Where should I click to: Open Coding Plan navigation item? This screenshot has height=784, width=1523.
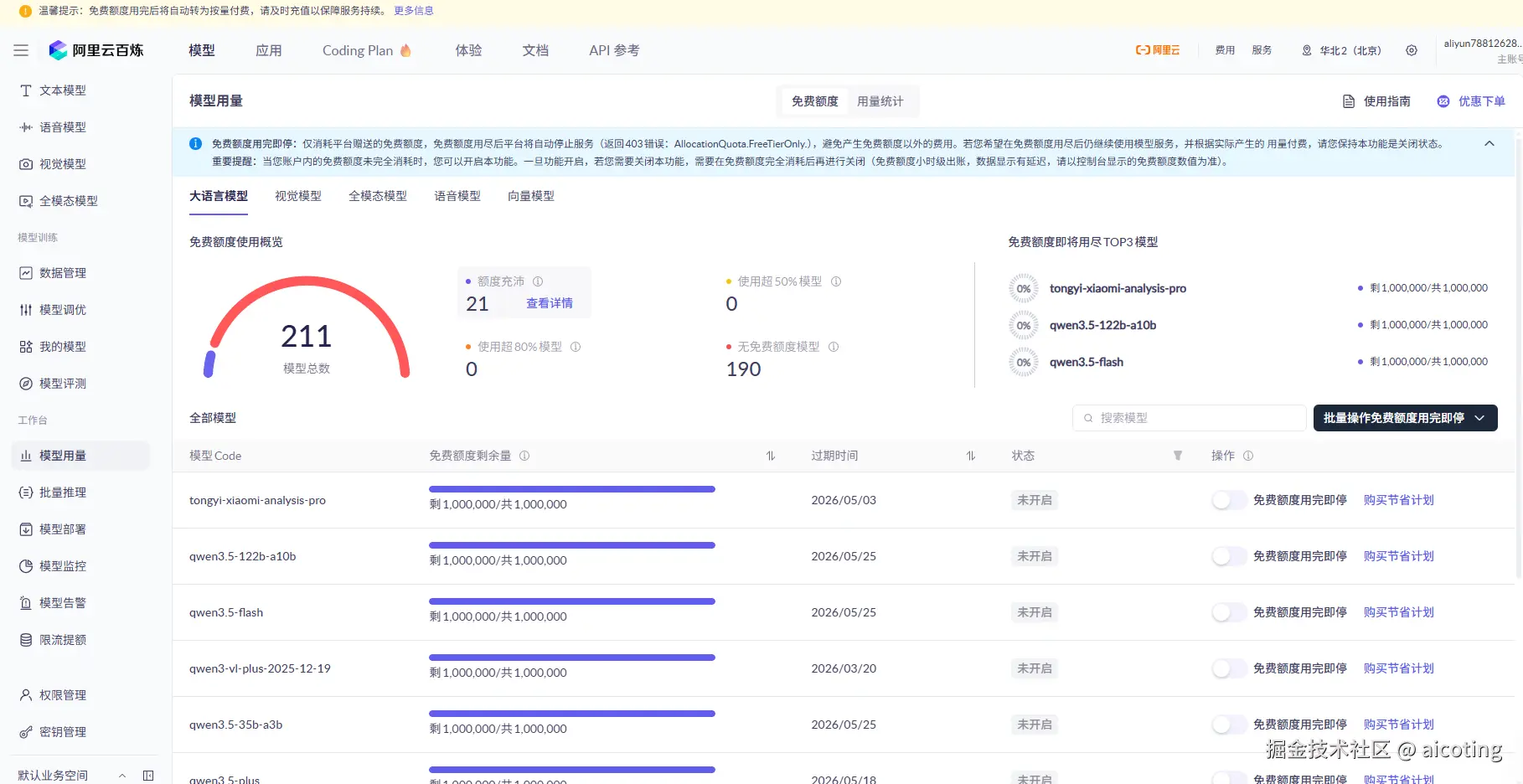[367, 50]
